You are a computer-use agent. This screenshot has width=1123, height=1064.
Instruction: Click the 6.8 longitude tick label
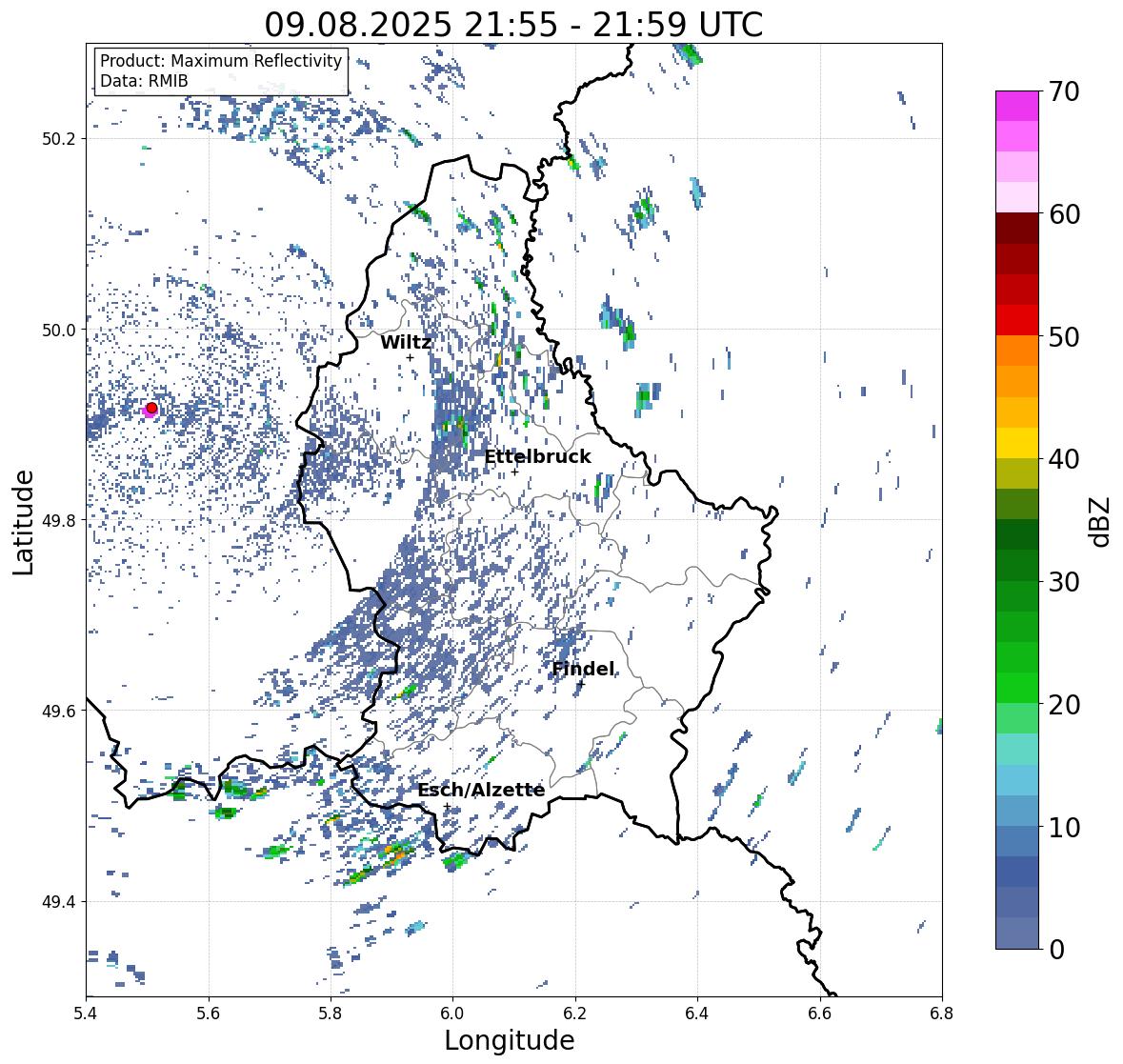tap(942, 1014)
